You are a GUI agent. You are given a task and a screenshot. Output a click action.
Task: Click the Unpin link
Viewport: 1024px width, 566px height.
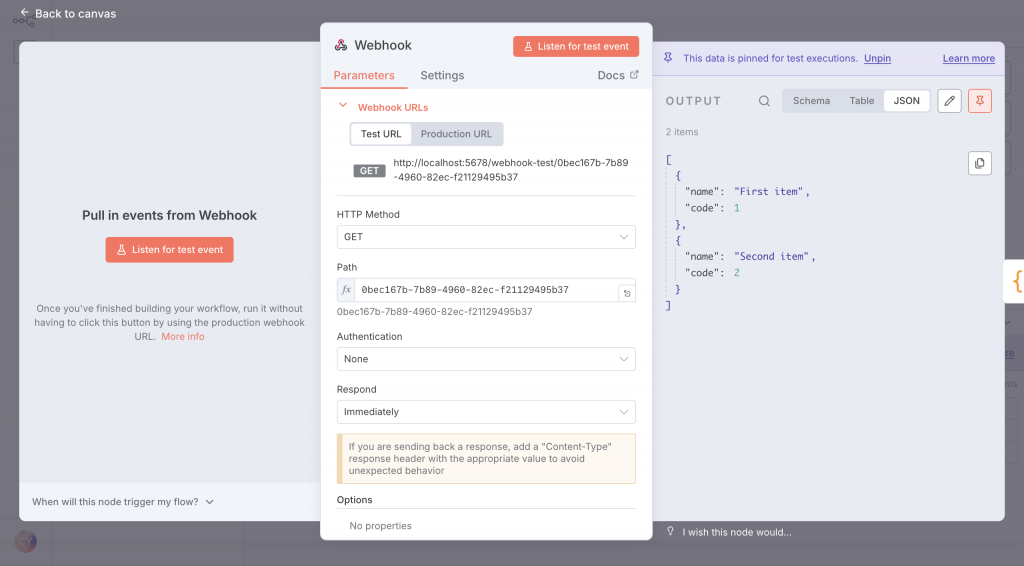[877, 58]
